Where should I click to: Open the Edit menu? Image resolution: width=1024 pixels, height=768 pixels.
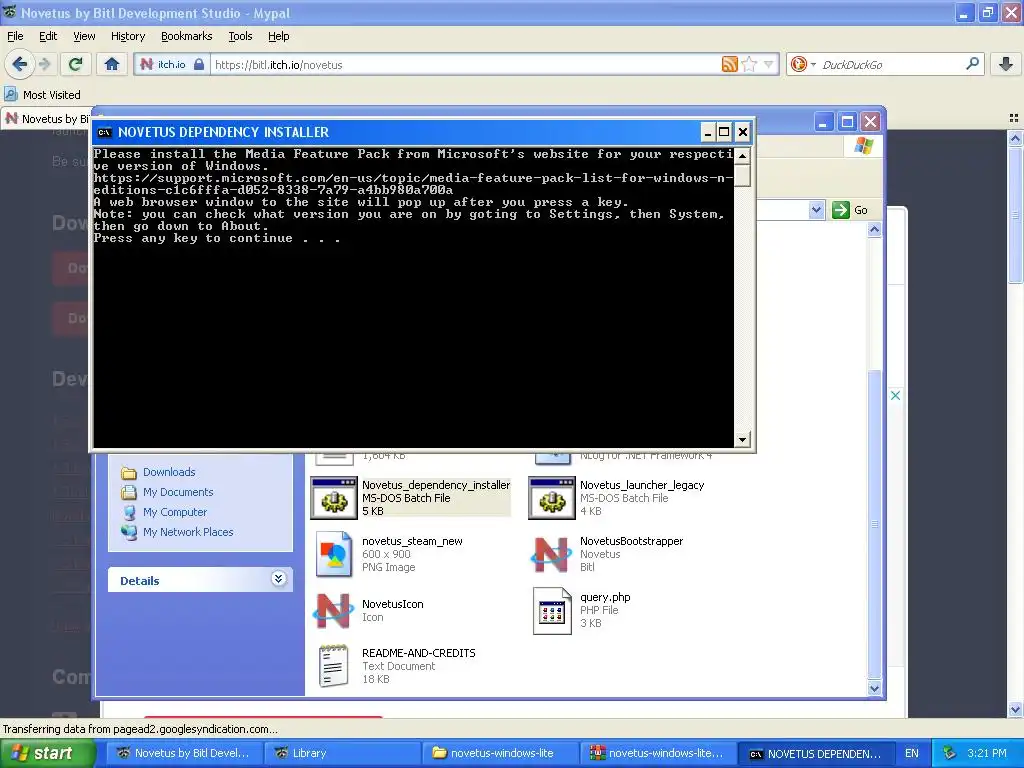[x=48, y=36]
